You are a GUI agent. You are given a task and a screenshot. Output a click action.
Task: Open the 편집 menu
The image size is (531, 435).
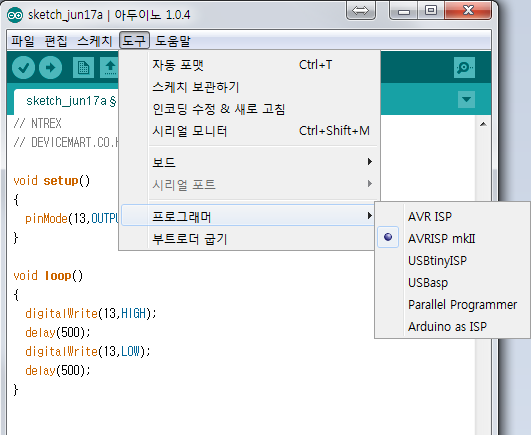tap(56, 41)
